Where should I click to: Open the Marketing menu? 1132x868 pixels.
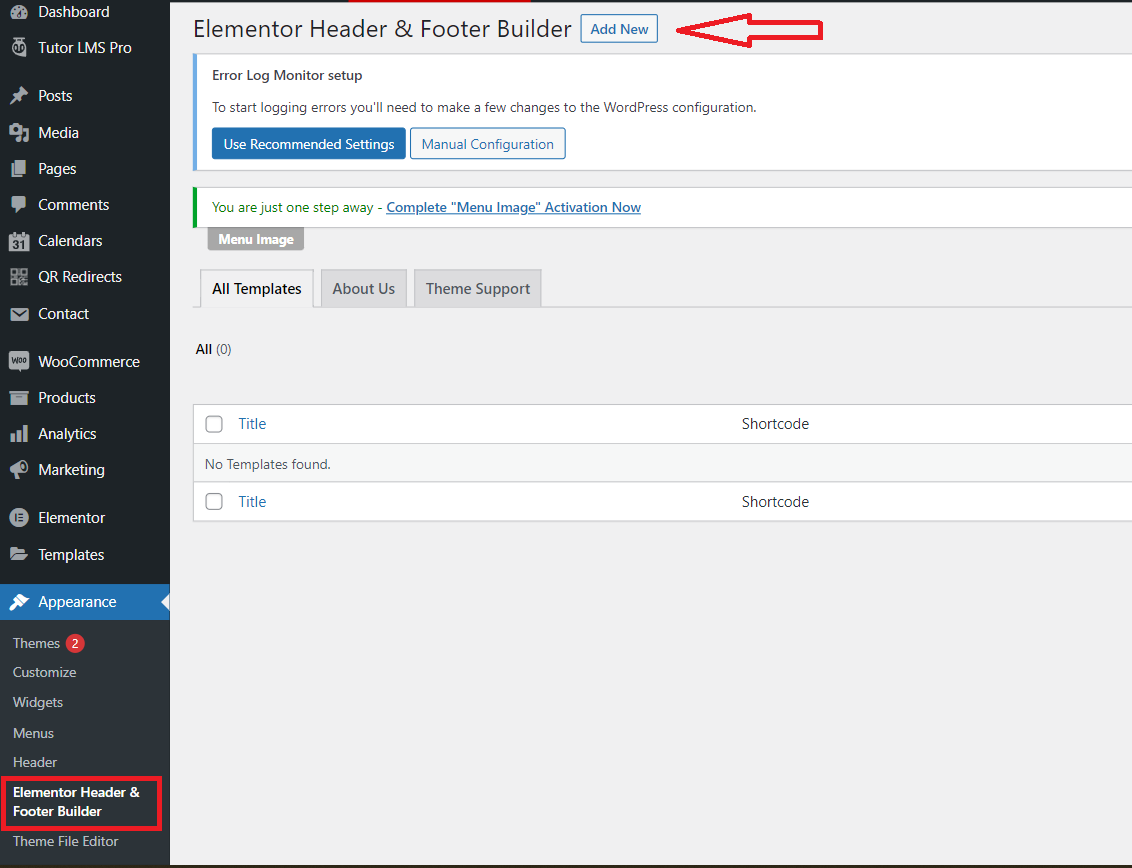point(71,469)
